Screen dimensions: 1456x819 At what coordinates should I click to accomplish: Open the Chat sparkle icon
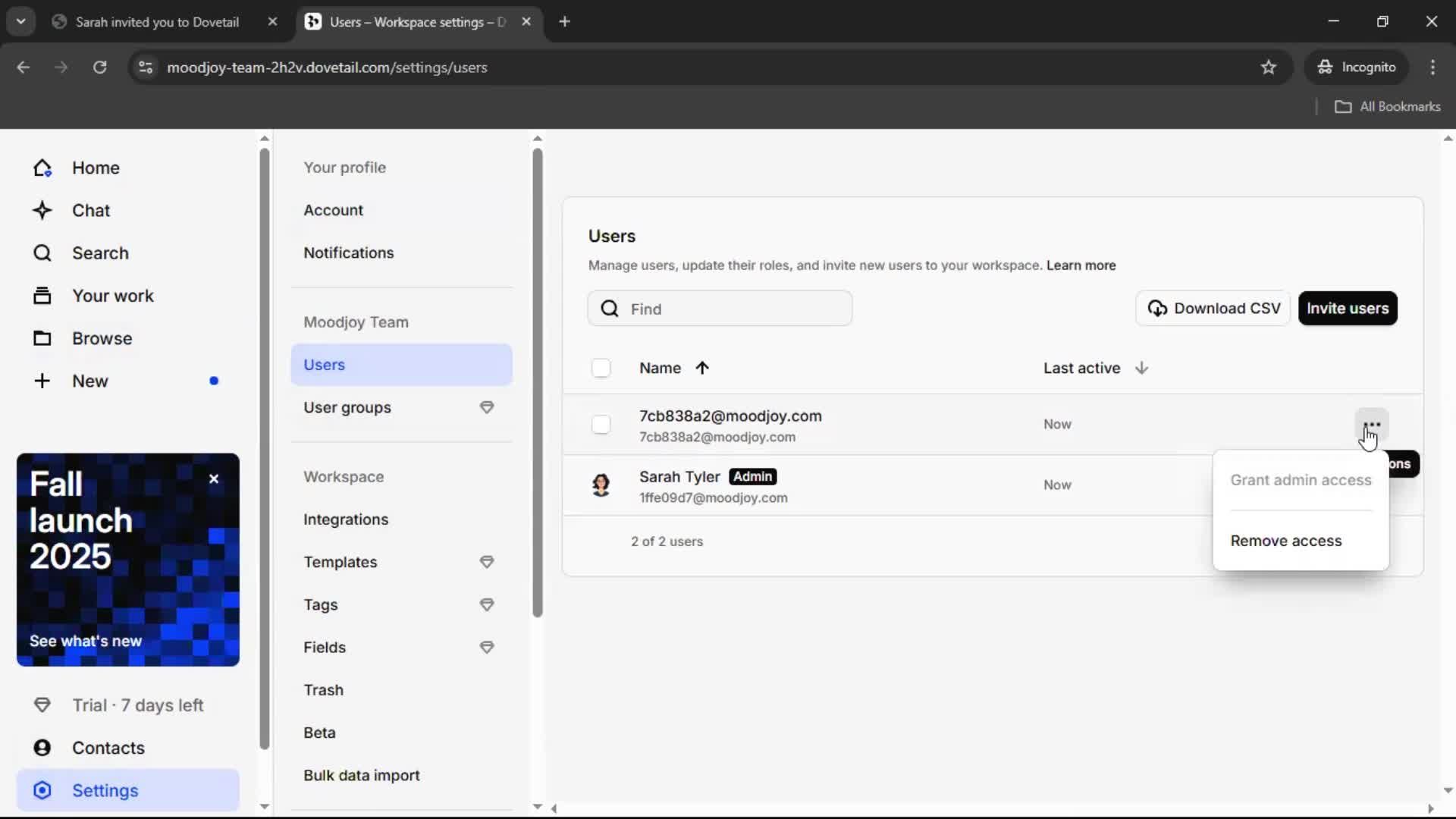point(42,210)
